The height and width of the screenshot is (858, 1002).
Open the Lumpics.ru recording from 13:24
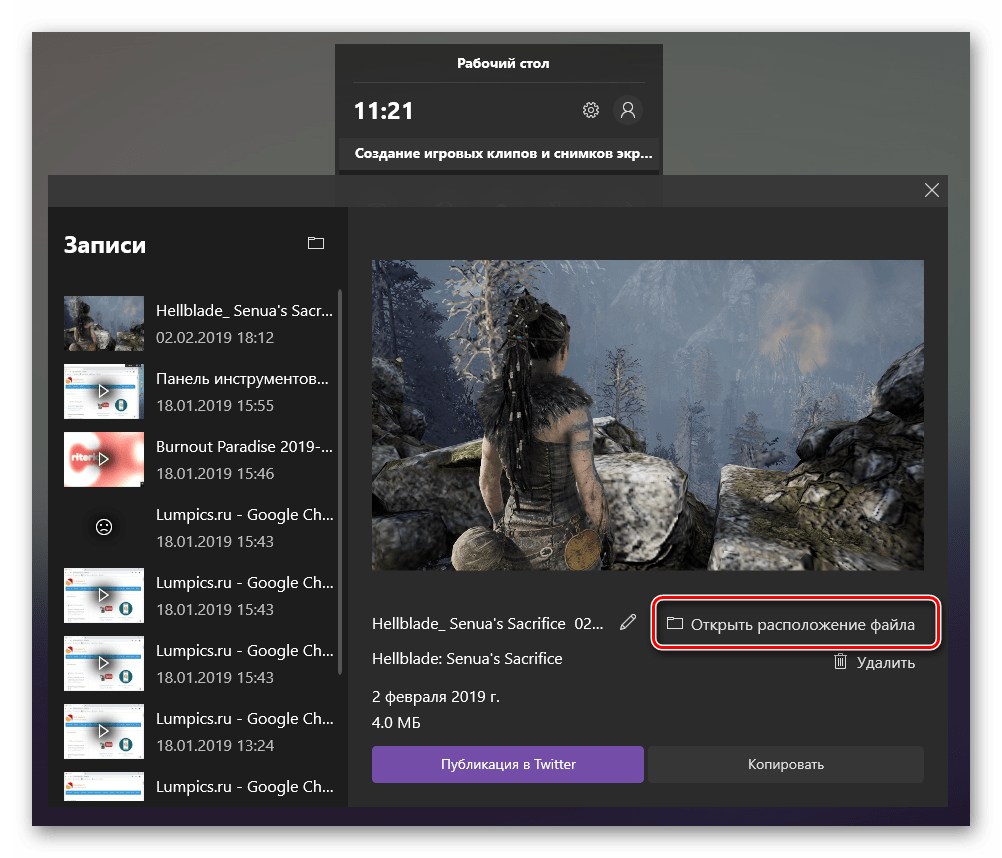104,731
